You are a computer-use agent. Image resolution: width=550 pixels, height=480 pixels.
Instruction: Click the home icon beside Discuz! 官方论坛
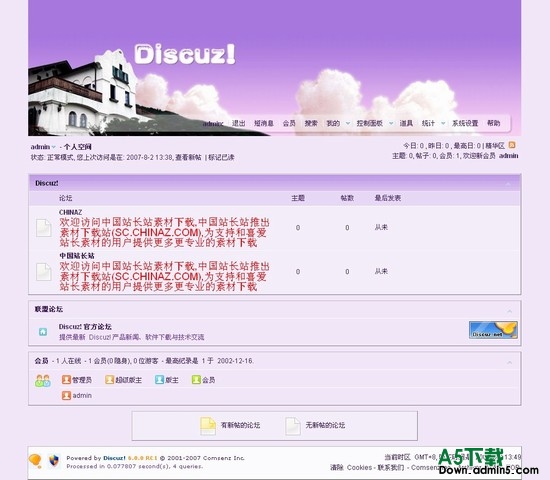[x=43, y=332]
